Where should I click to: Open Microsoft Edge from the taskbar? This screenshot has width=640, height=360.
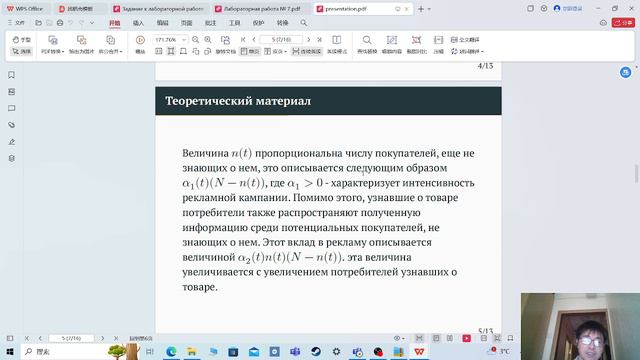[171, 351]
